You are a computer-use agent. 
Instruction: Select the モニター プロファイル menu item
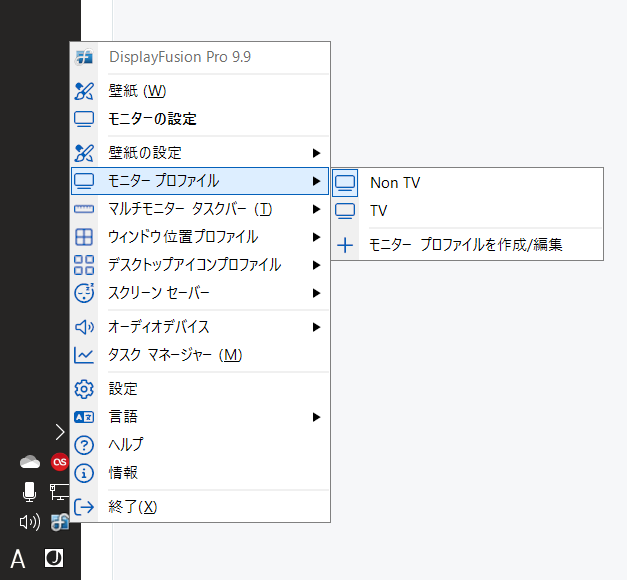coord(200,181)
